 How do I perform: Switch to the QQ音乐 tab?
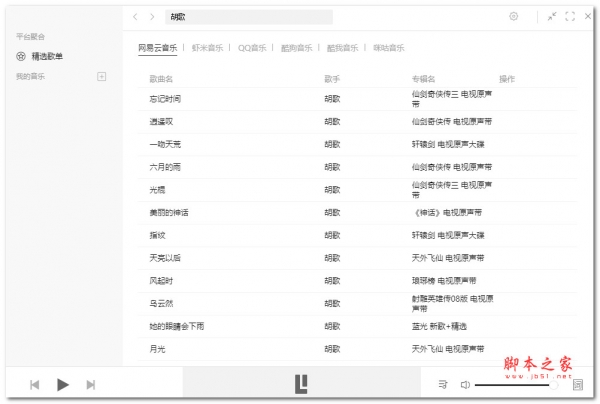(x=253, y=47)
